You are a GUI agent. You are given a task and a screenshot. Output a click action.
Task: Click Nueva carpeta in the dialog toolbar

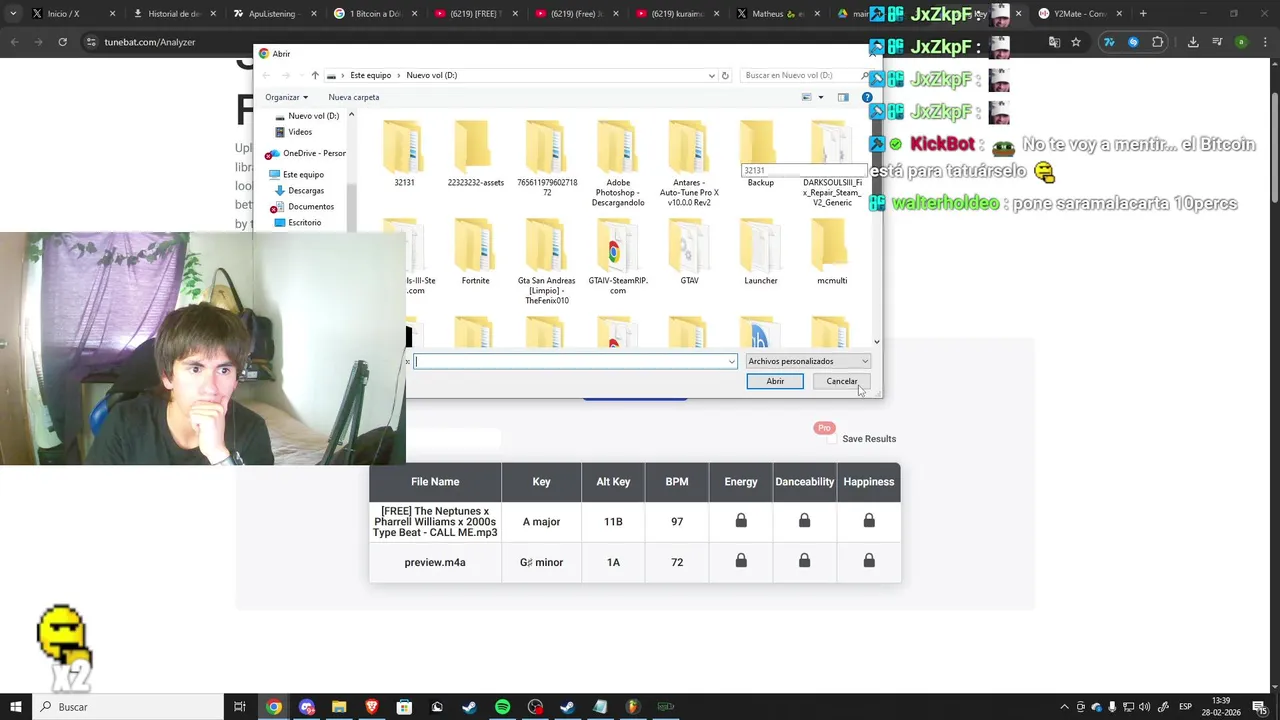coord(354,97)
